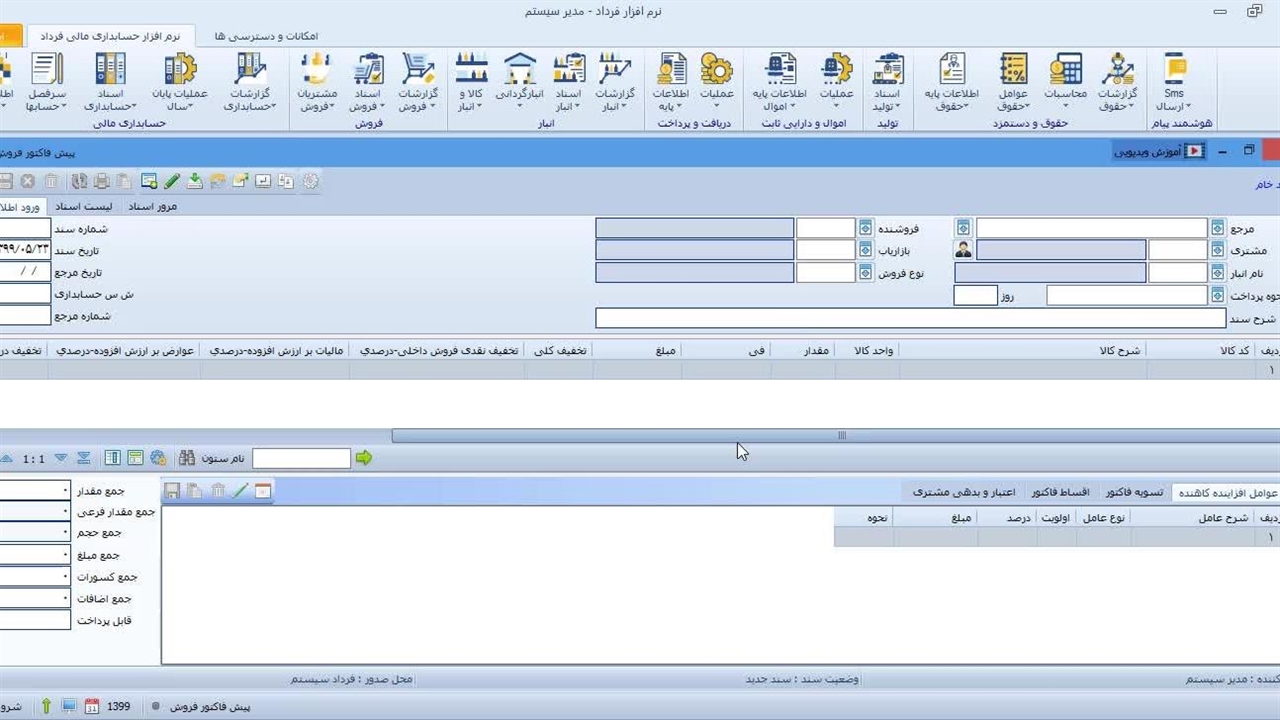Switch to the لیست اسناد tab
1280x720 pixels.
click(83, 206)
